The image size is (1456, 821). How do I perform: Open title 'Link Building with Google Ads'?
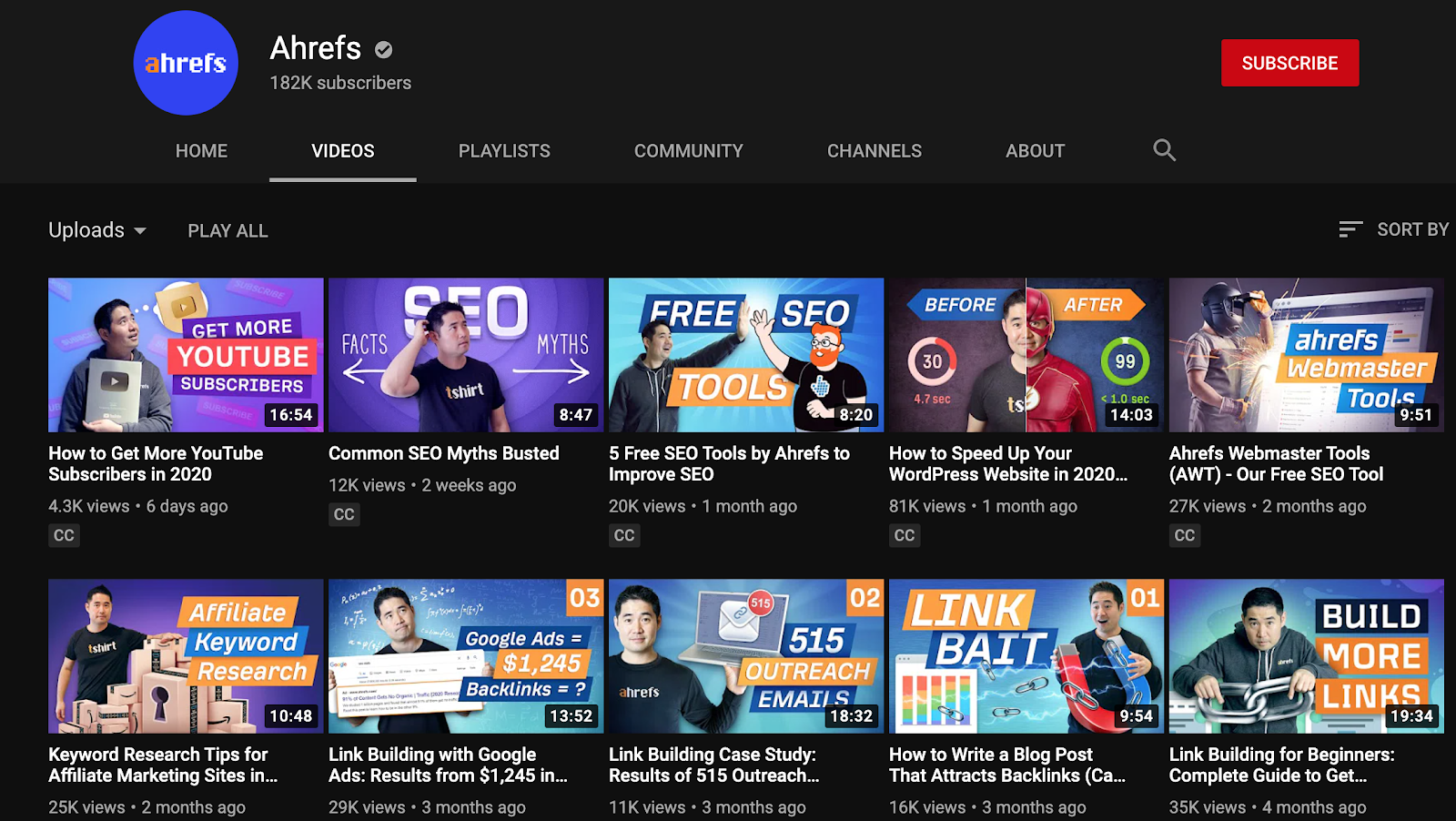[448, 765]
